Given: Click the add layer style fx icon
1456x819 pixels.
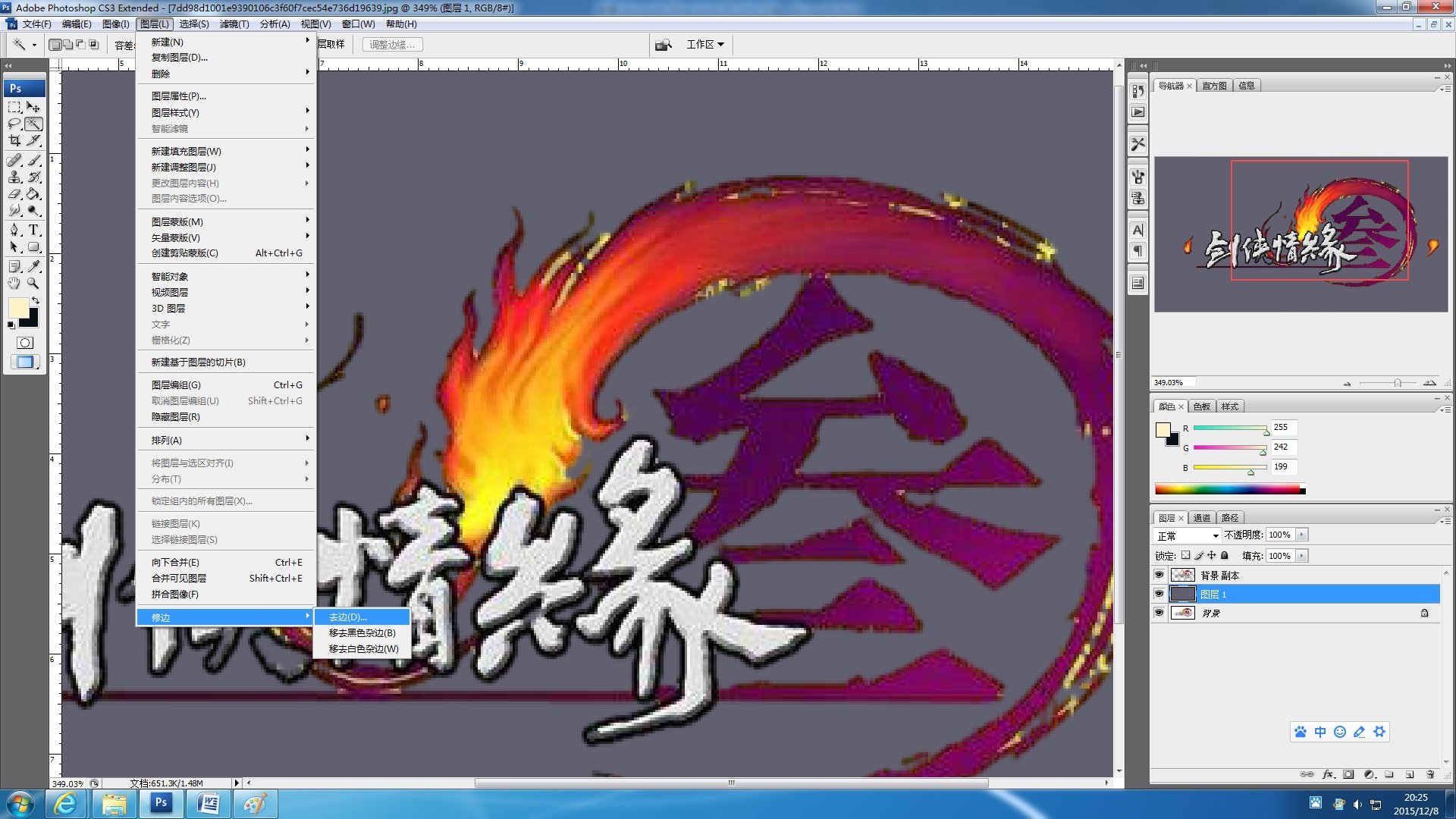Looking at the screenshot, I should click(1328, 774).
